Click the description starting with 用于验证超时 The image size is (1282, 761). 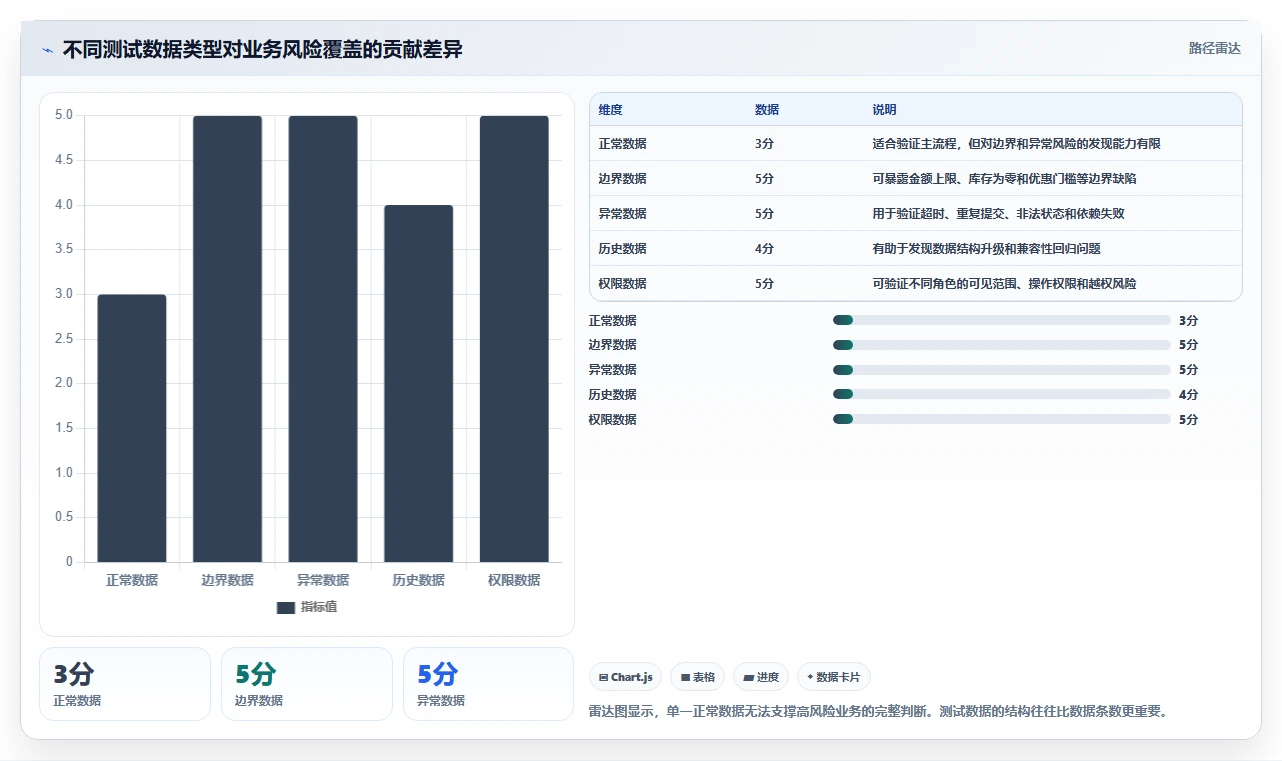tap(998, 214)
